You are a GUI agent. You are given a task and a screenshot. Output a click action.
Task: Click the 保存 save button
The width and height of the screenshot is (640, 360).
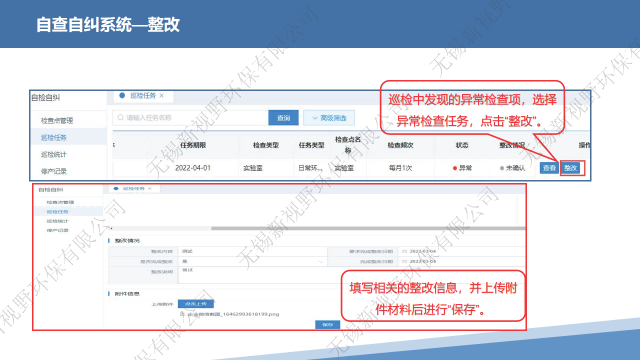click(327, 325)
